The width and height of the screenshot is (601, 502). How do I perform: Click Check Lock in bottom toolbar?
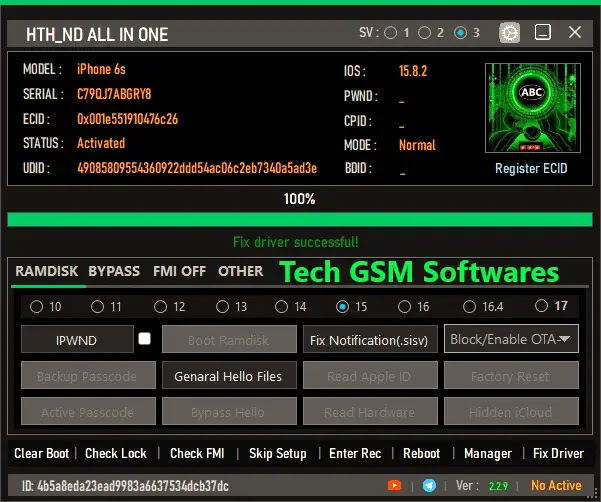(x=116, y=453)
